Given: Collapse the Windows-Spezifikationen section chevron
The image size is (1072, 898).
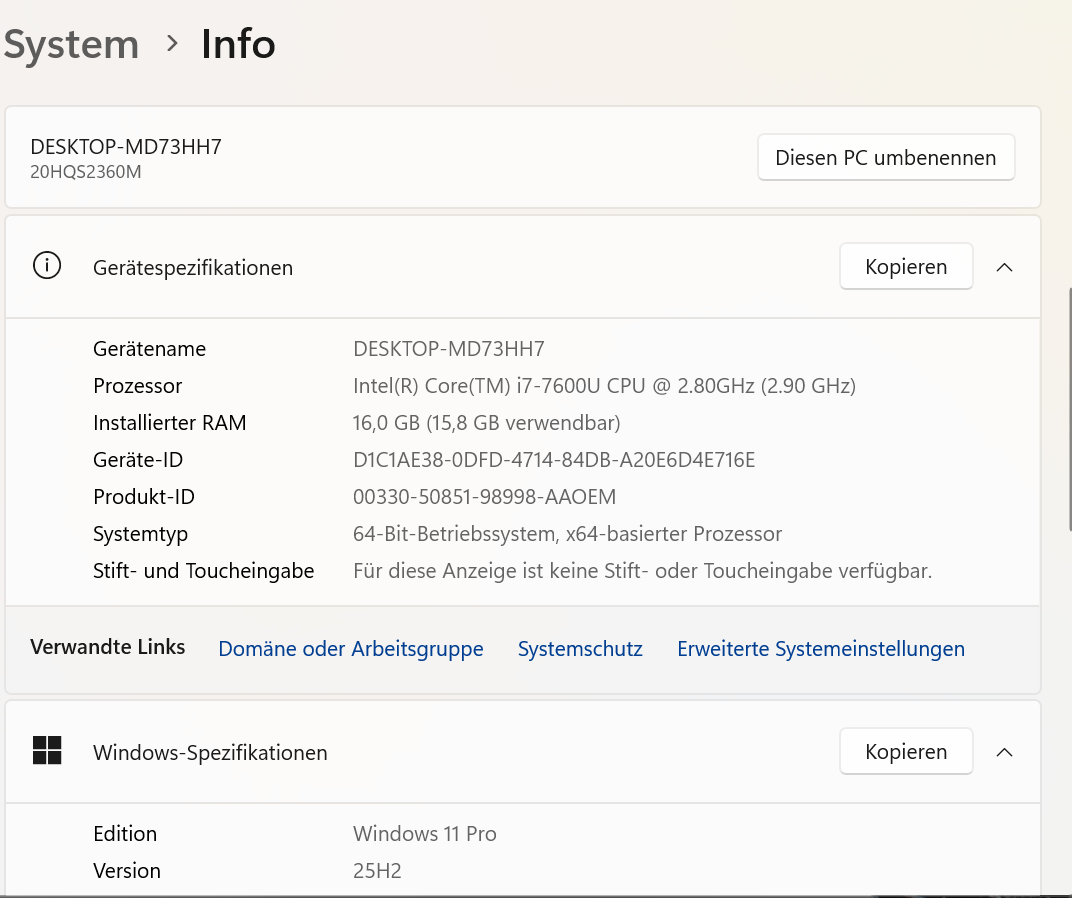Looking at the screenshot, I should pos(1004,752).
